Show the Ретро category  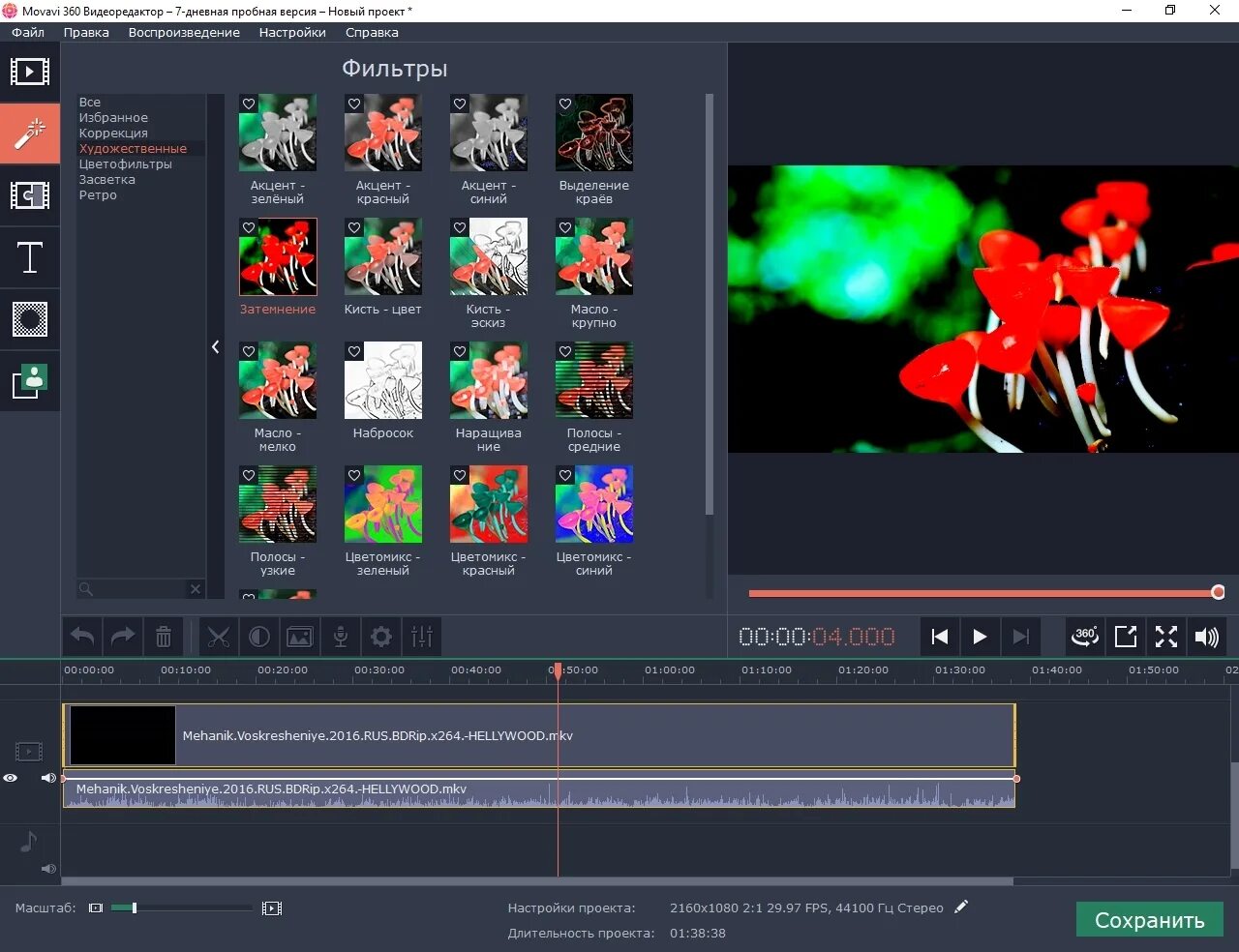(98, 194)
